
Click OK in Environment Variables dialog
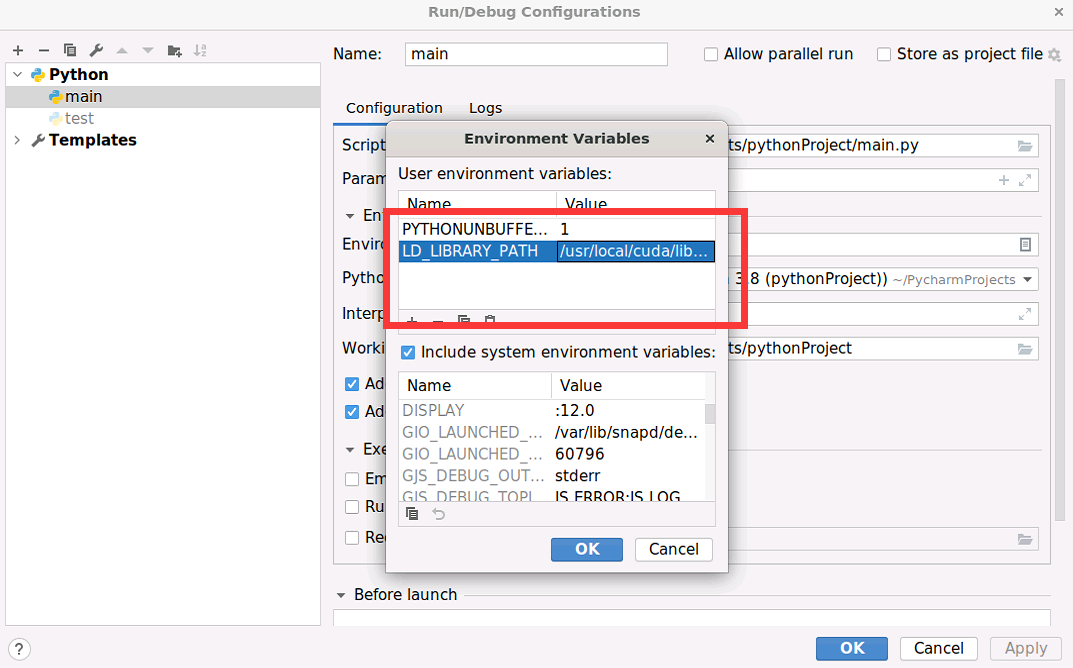(x=587, y=550)
